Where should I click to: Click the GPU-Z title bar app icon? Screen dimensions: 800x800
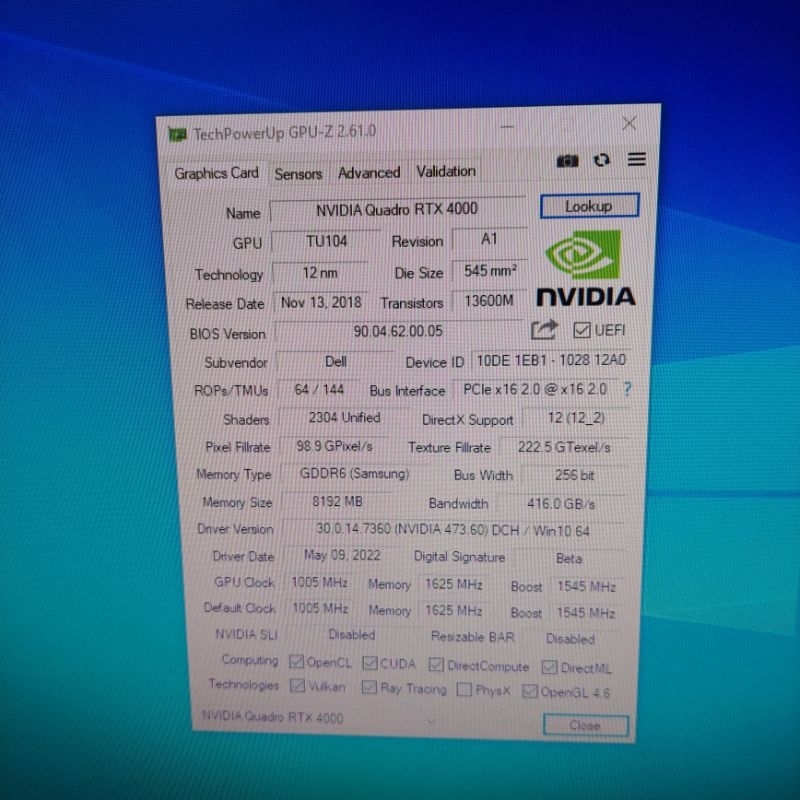coord(178,135)
